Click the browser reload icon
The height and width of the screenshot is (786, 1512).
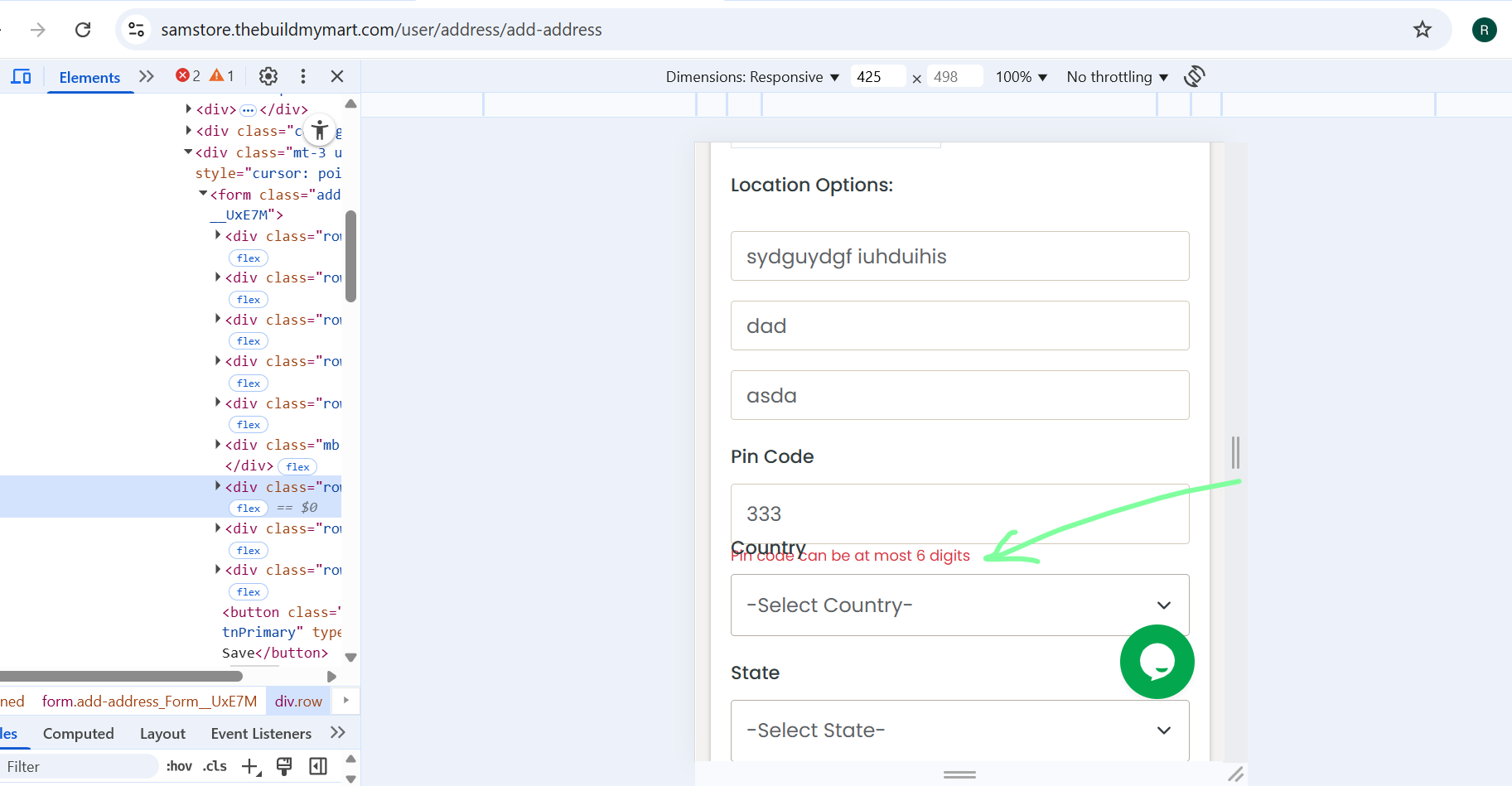click(83, 30)
